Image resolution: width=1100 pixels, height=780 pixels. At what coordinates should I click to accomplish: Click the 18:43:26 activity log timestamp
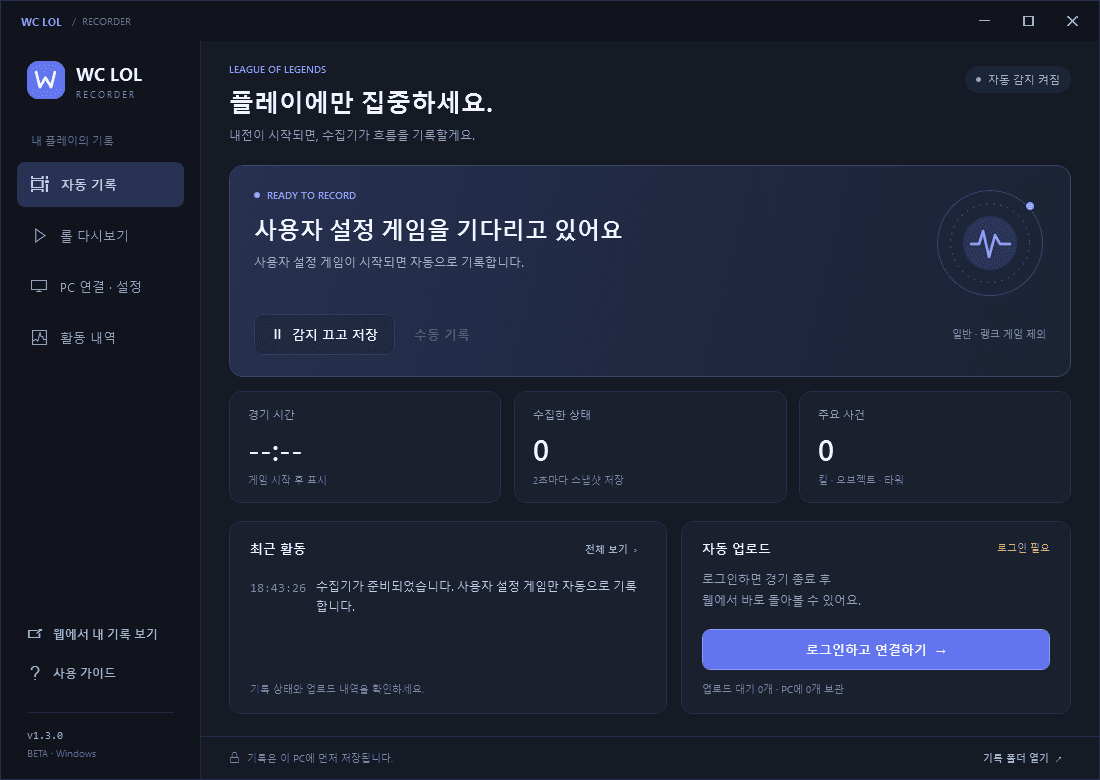pos(278,588)
